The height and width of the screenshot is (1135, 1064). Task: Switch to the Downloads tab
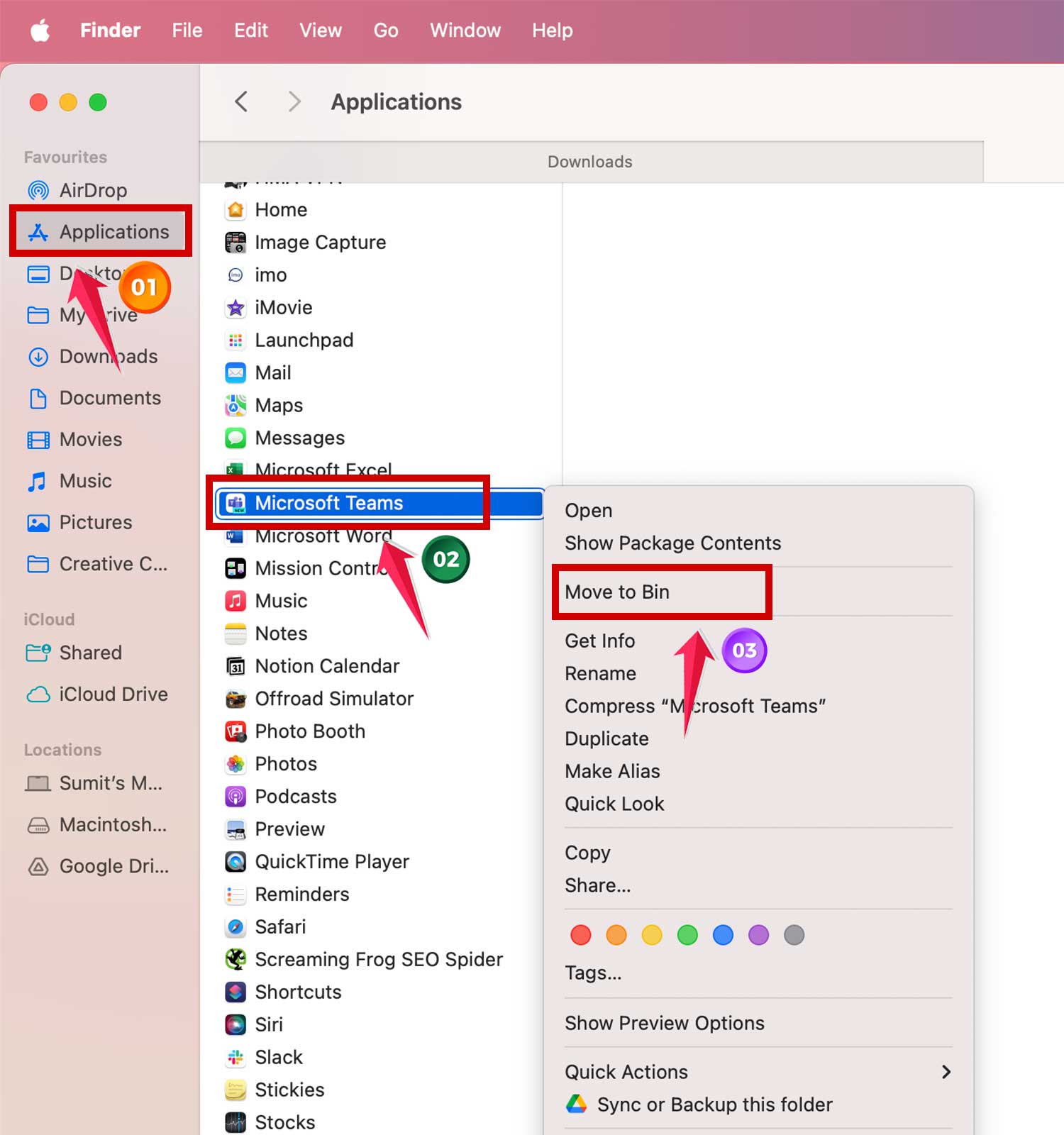[x=591, y=162]
